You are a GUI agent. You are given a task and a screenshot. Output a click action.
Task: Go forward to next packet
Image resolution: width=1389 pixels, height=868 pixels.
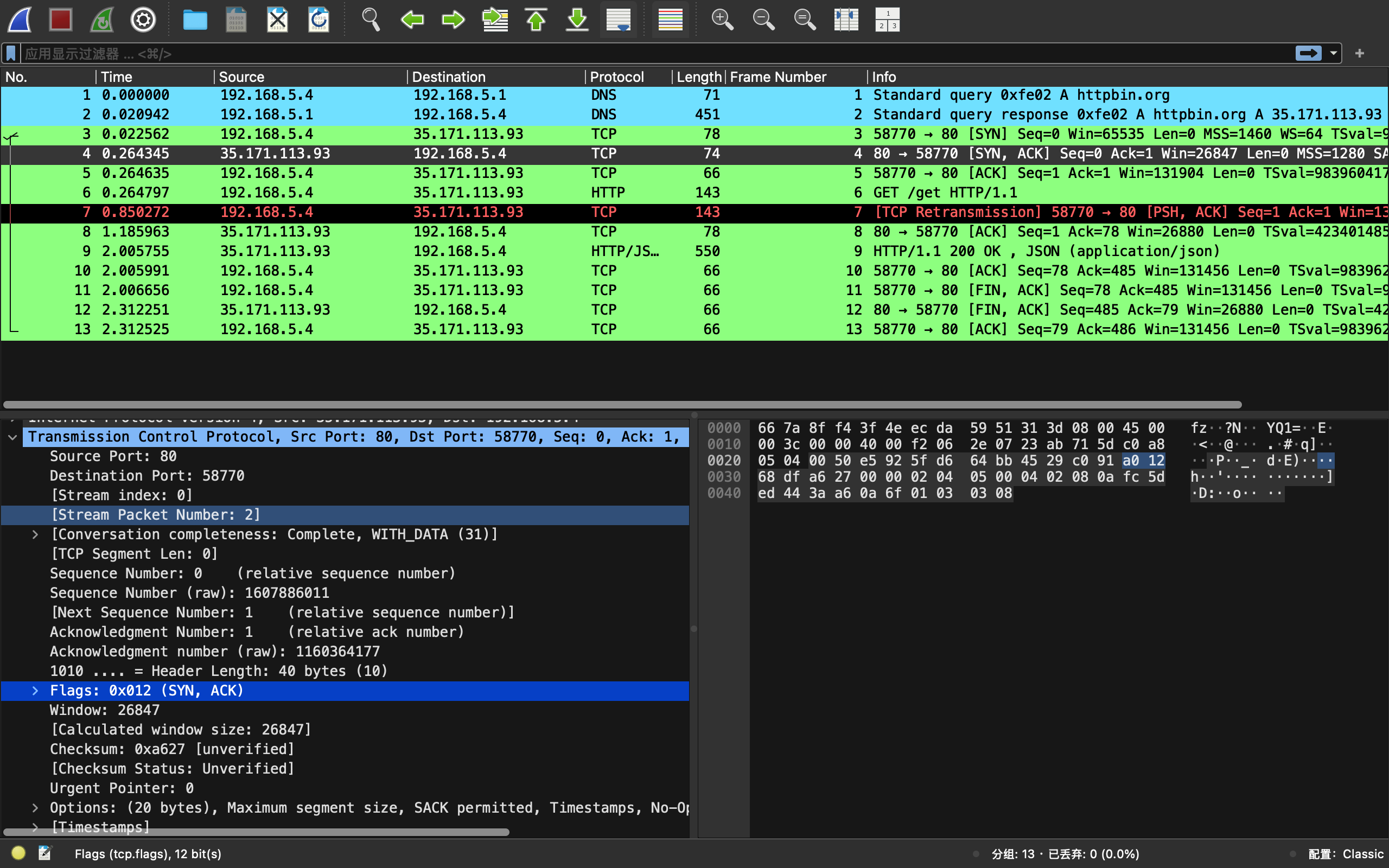[x=454, y=20]
